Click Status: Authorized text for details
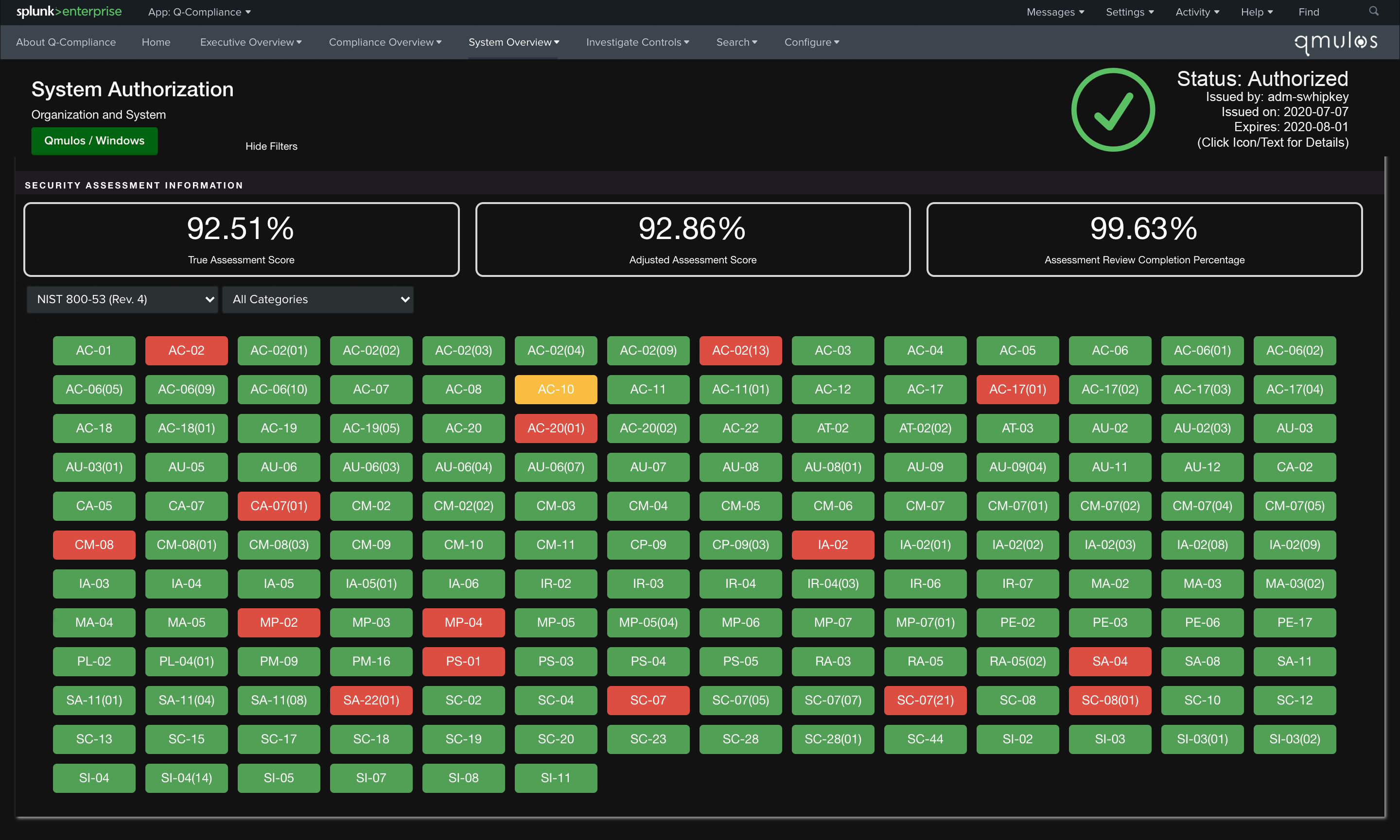The width and height of the screenshot is (1400, 840). click(x=1262, y=79)
